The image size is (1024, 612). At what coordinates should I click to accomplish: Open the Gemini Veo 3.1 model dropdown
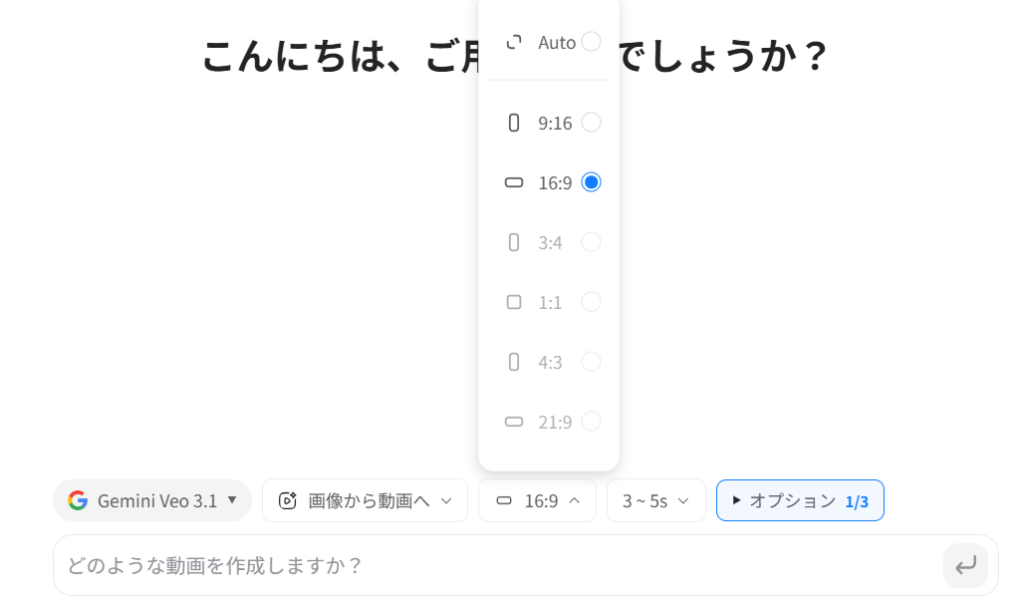pos(152,501)
